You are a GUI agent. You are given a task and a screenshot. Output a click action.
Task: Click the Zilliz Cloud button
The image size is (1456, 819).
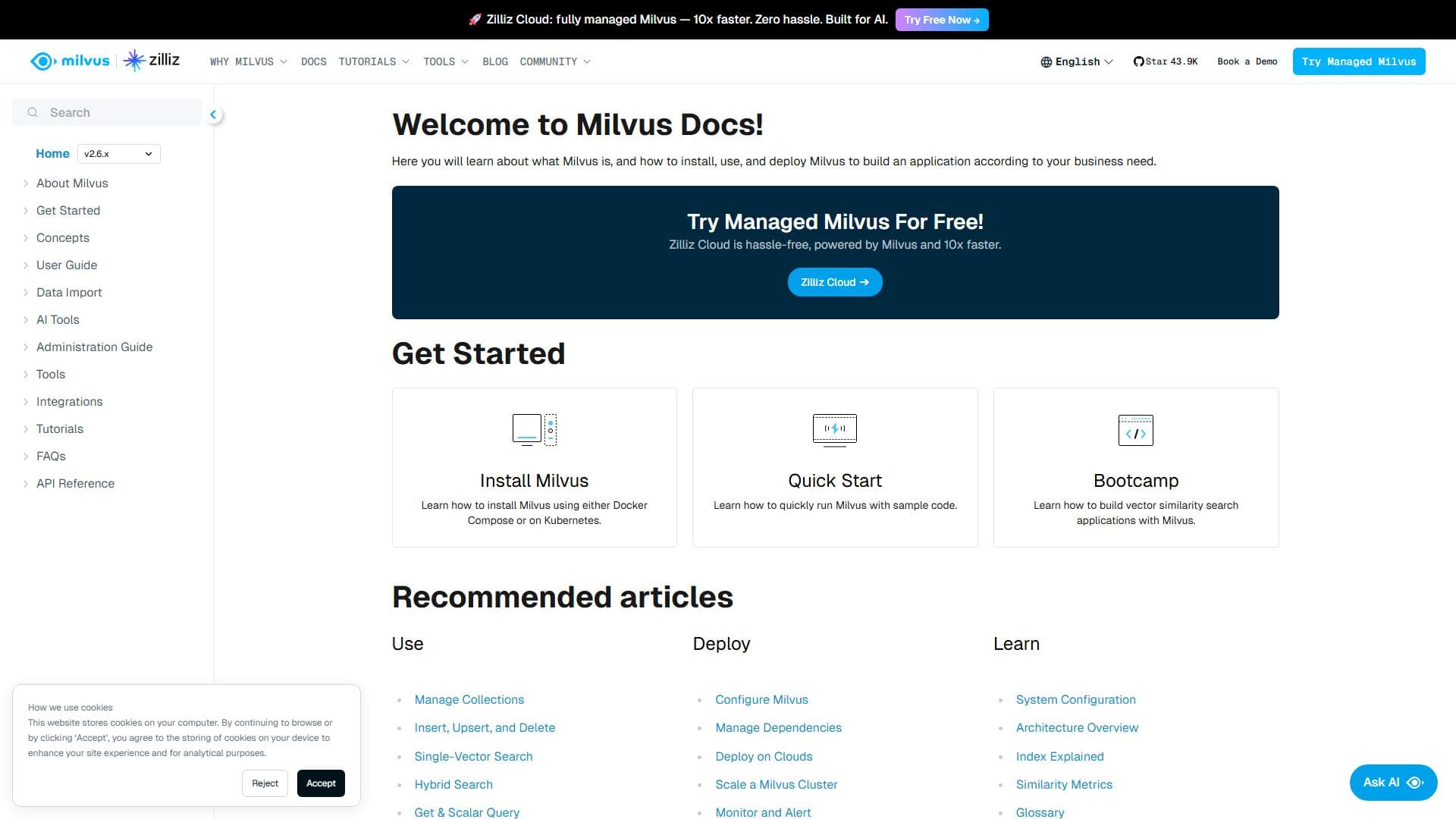point(835,282)
